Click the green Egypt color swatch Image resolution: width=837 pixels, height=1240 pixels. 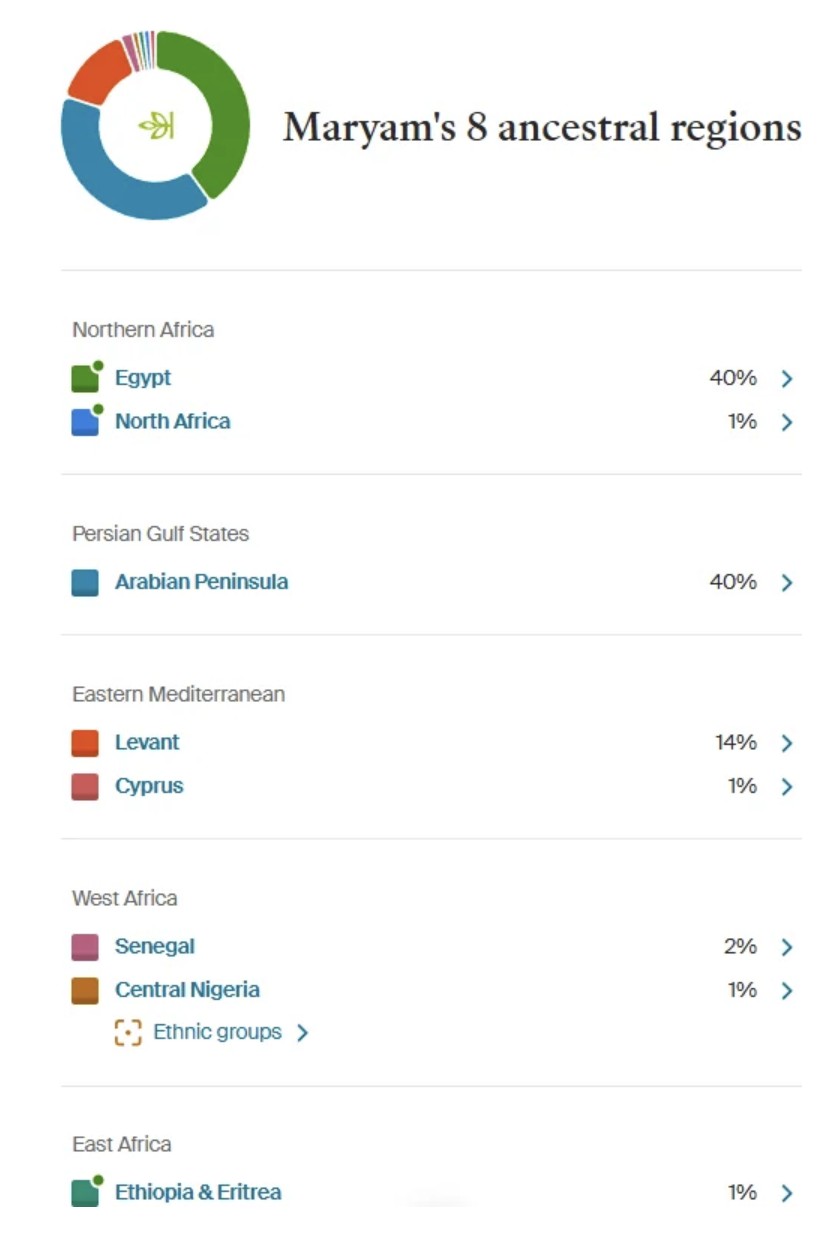[x=86, y=378]
